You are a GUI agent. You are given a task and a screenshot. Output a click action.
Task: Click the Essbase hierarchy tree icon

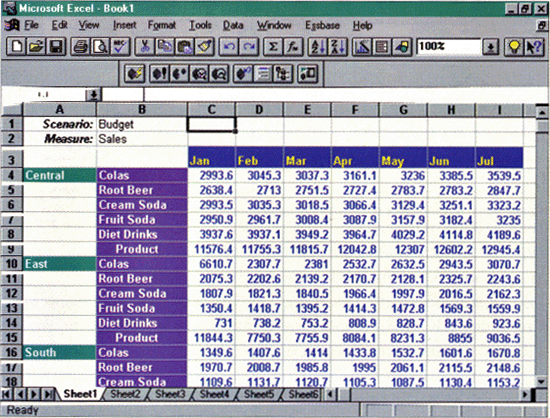(283, 74)
